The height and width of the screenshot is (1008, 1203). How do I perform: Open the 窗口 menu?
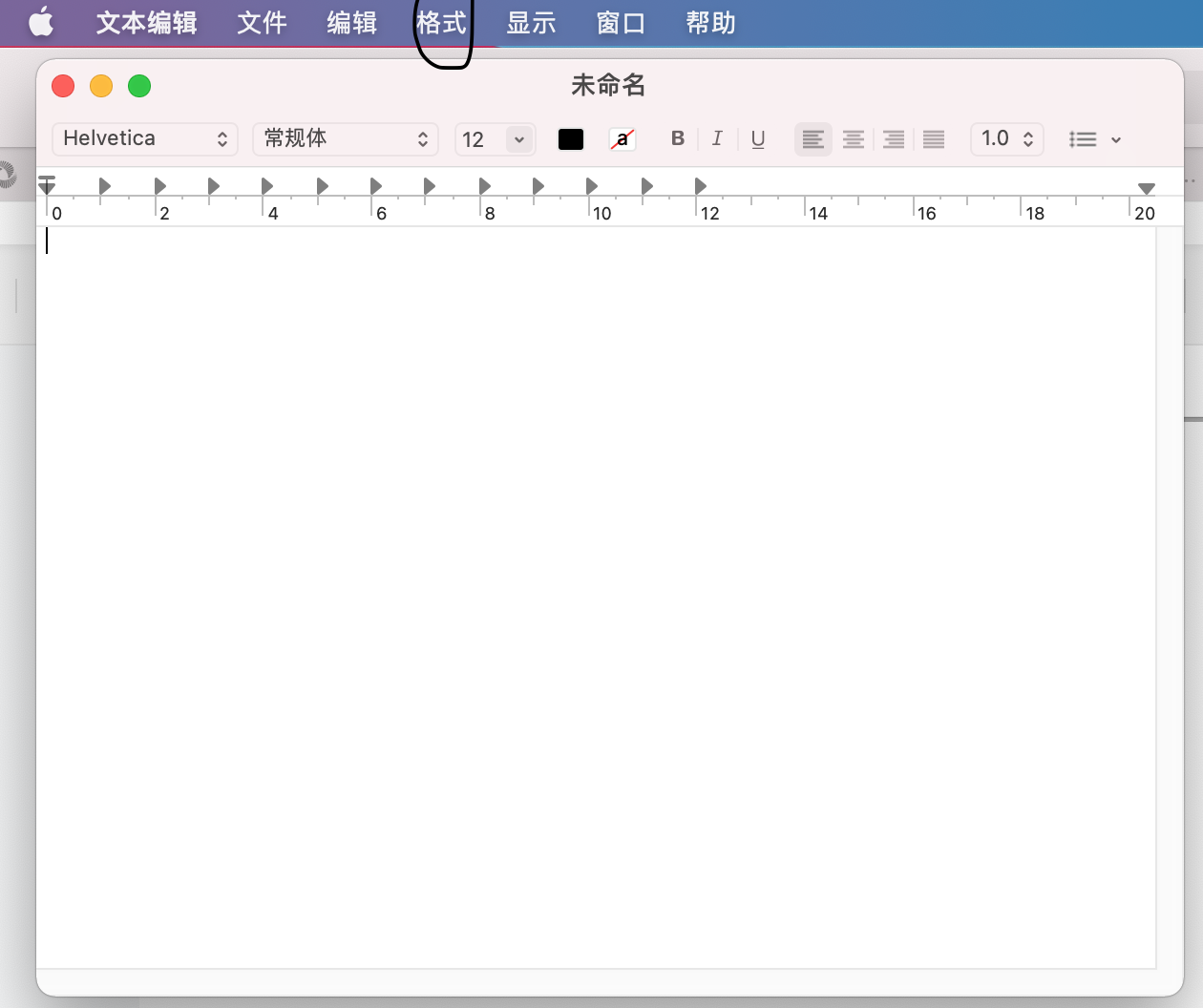tap(621, 22)
